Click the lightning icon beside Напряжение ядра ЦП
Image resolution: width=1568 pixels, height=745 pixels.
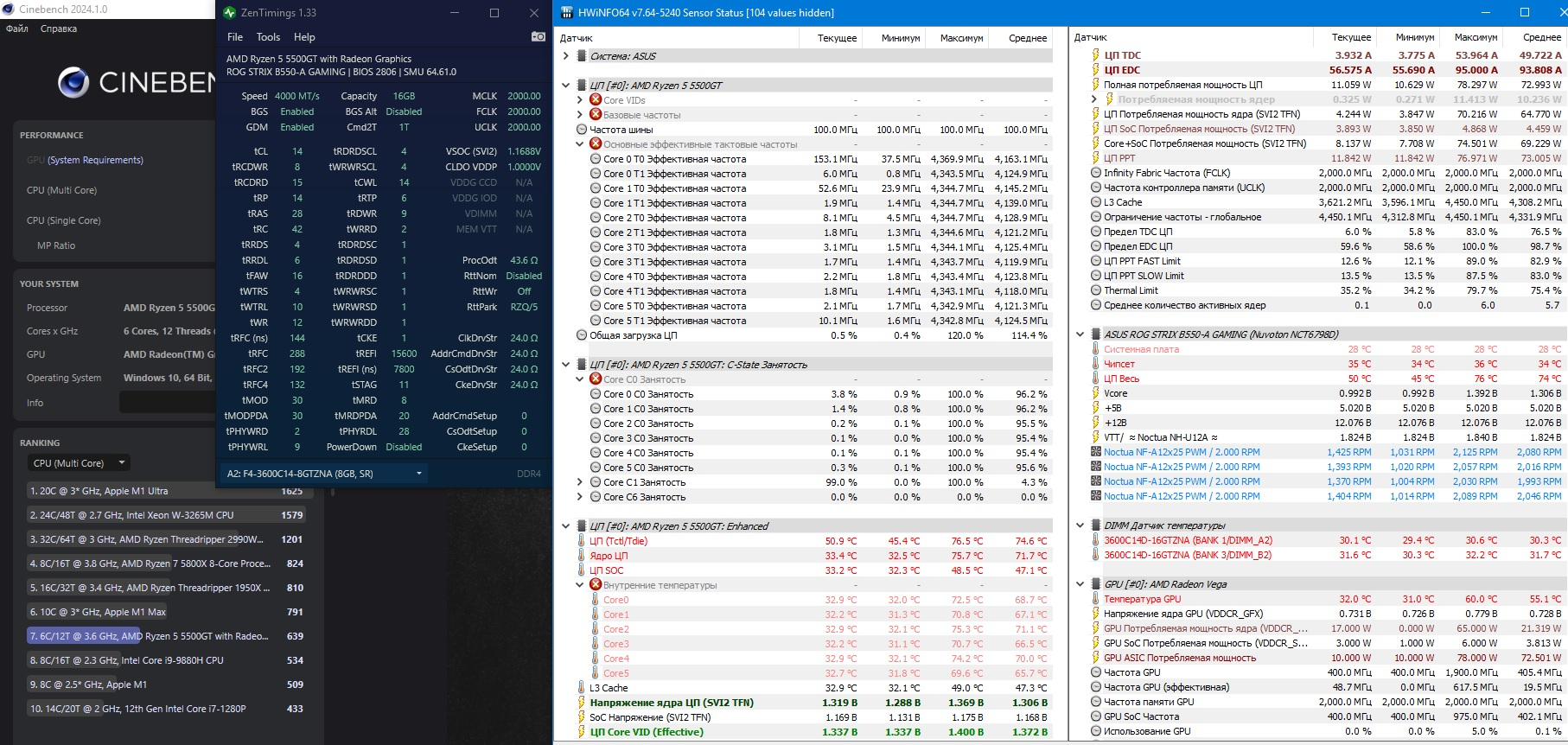(x=582, y=703)
